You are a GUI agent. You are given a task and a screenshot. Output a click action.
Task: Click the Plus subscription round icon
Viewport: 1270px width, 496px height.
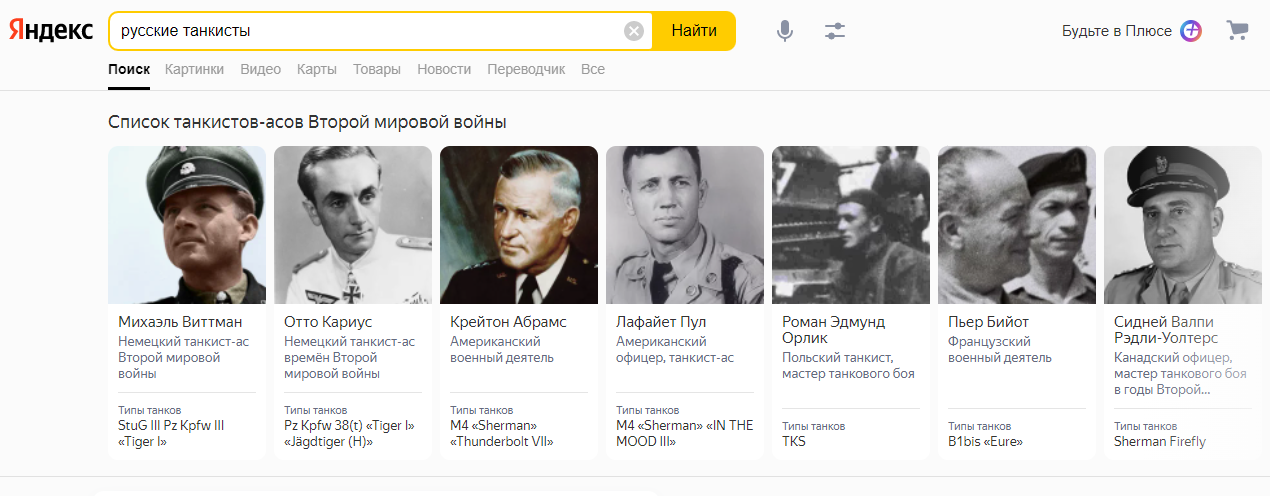(x=1191, y=31)
